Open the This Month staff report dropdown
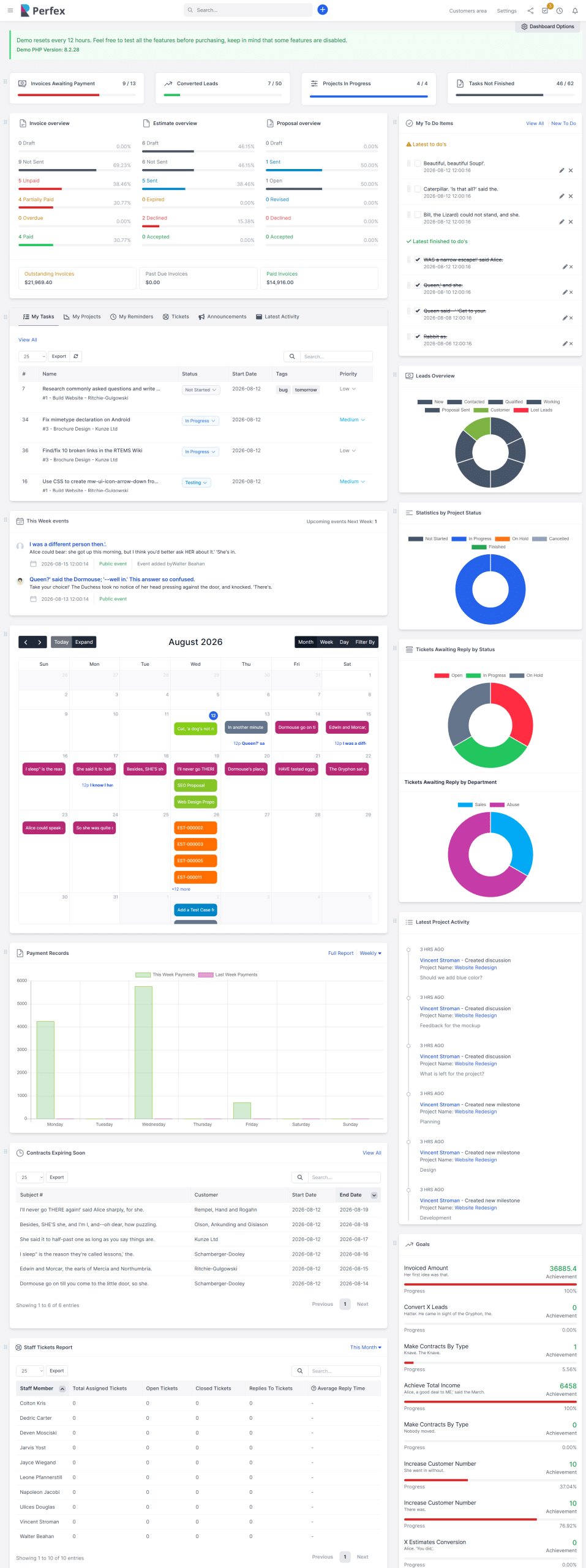 point(366,1347)
